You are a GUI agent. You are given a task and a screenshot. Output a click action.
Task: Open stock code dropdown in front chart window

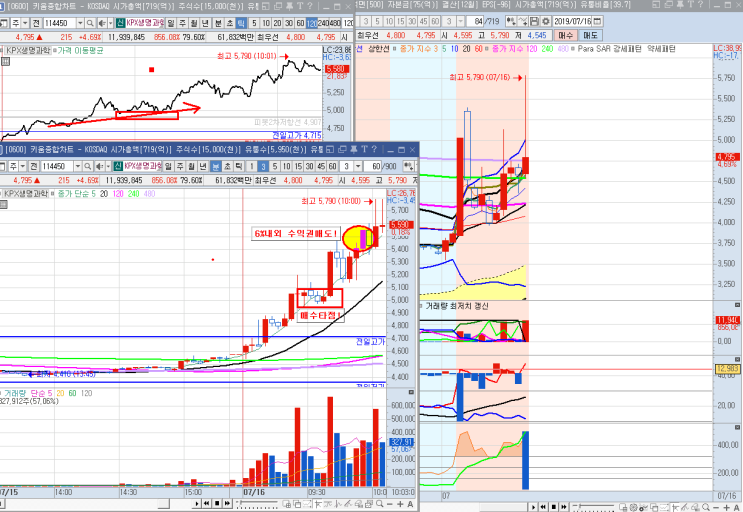click(x=78, y=166)
